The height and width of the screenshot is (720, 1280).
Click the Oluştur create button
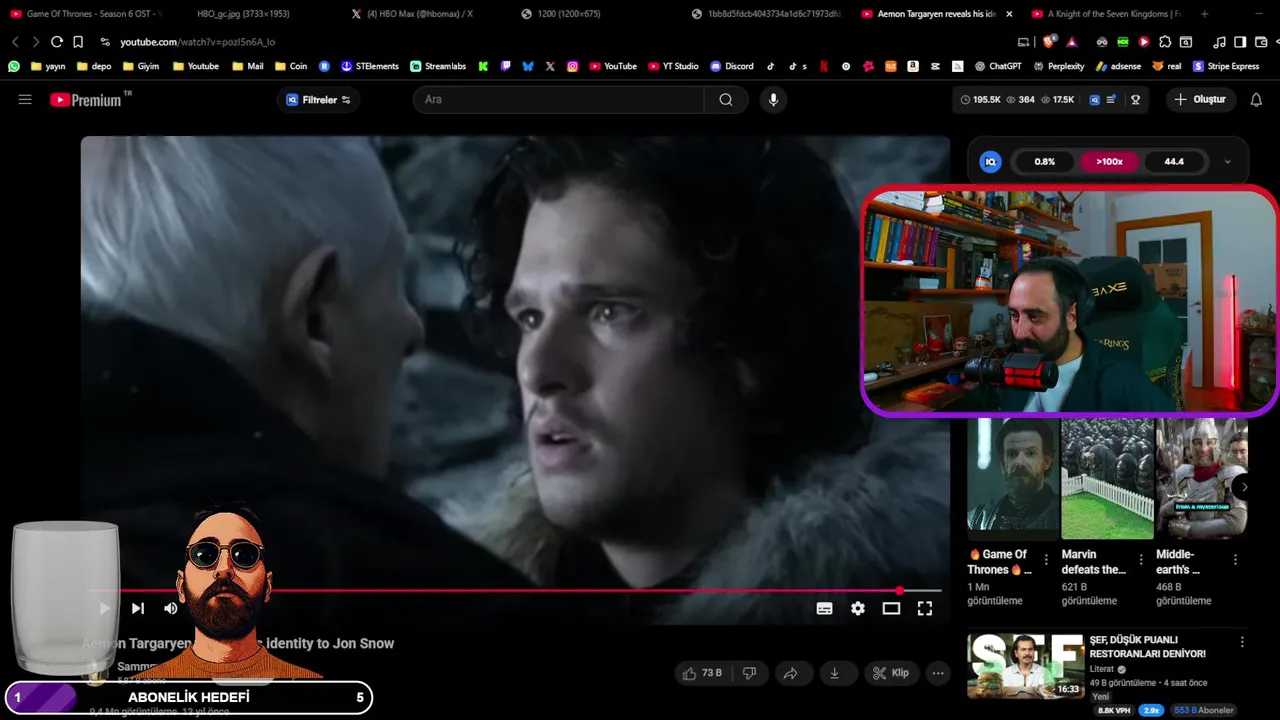1201,100
